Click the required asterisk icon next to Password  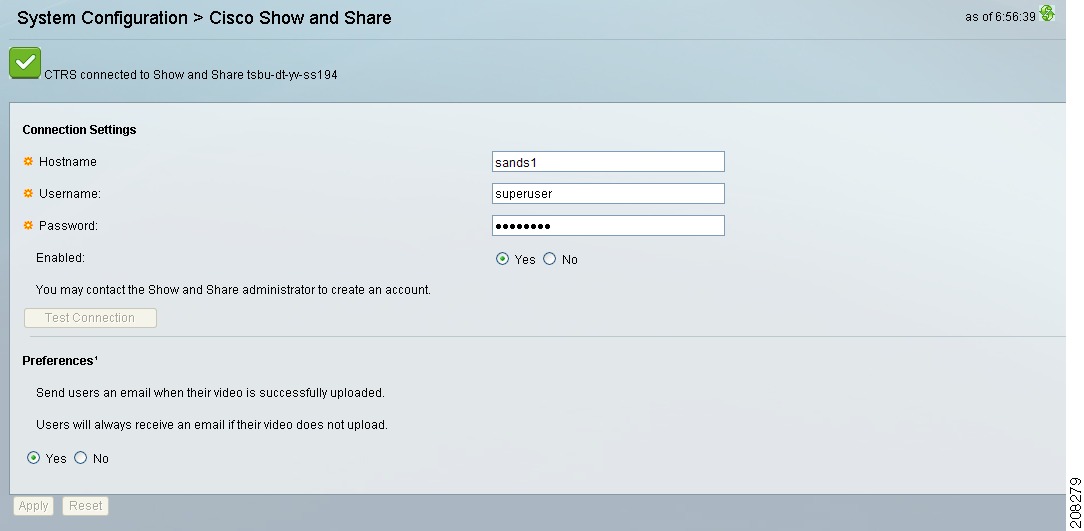pyautogui.click(x=28, y=225)
